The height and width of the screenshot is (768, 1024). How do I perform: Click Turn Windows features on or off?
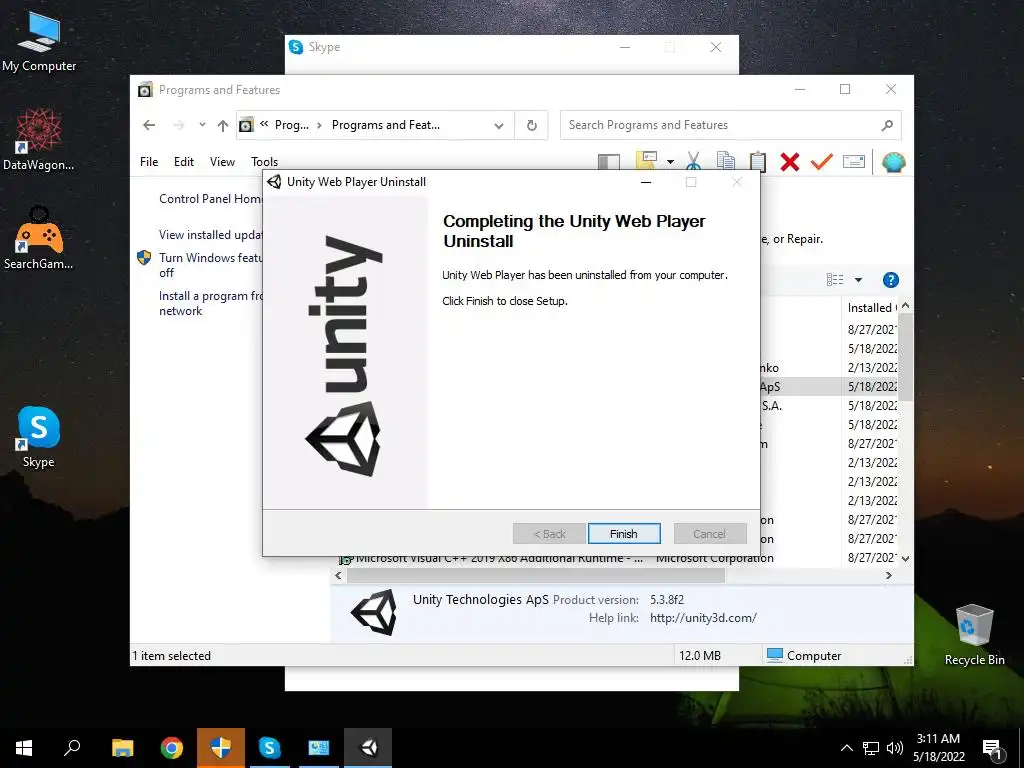[210, 265]
